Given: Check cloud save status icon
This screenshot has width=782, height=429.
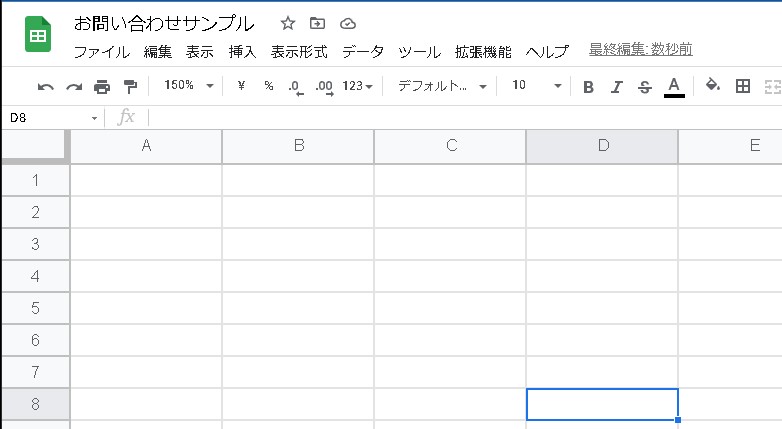Looking at the screenshot, I should (x=348, y=23).
